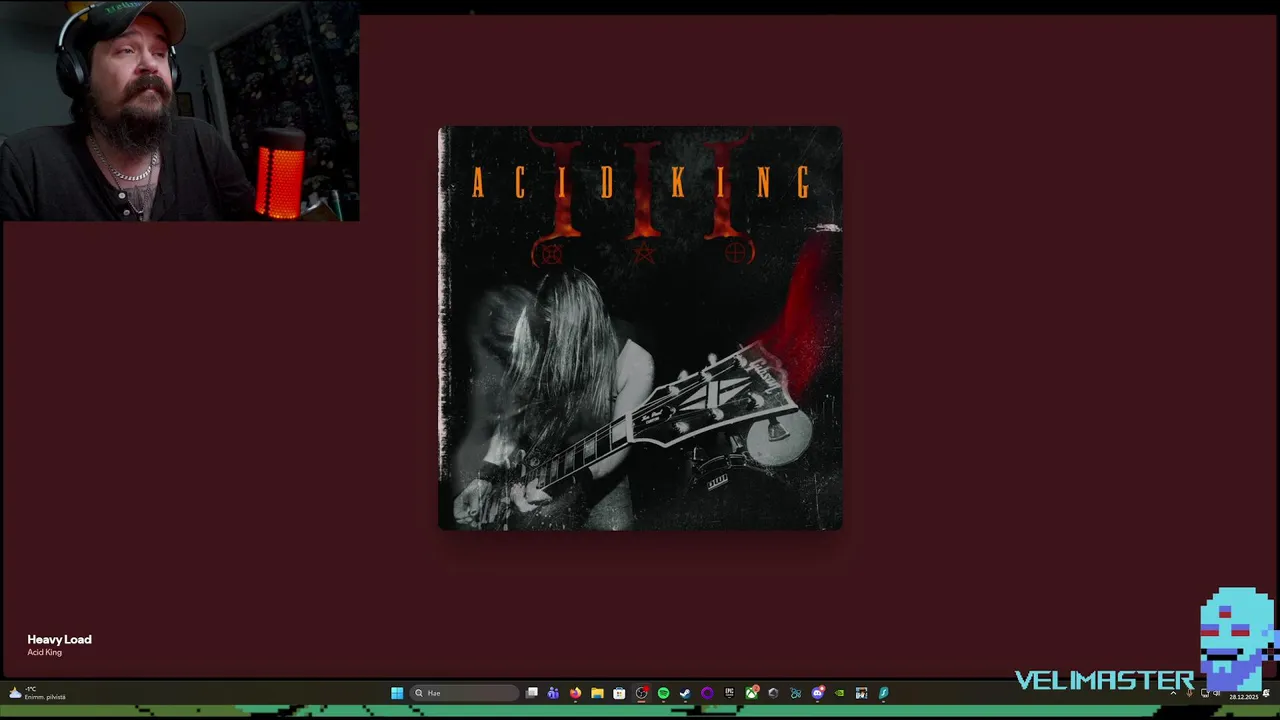
Task: Click the taskbar search box 'Hae'
Action: [464, 693]
